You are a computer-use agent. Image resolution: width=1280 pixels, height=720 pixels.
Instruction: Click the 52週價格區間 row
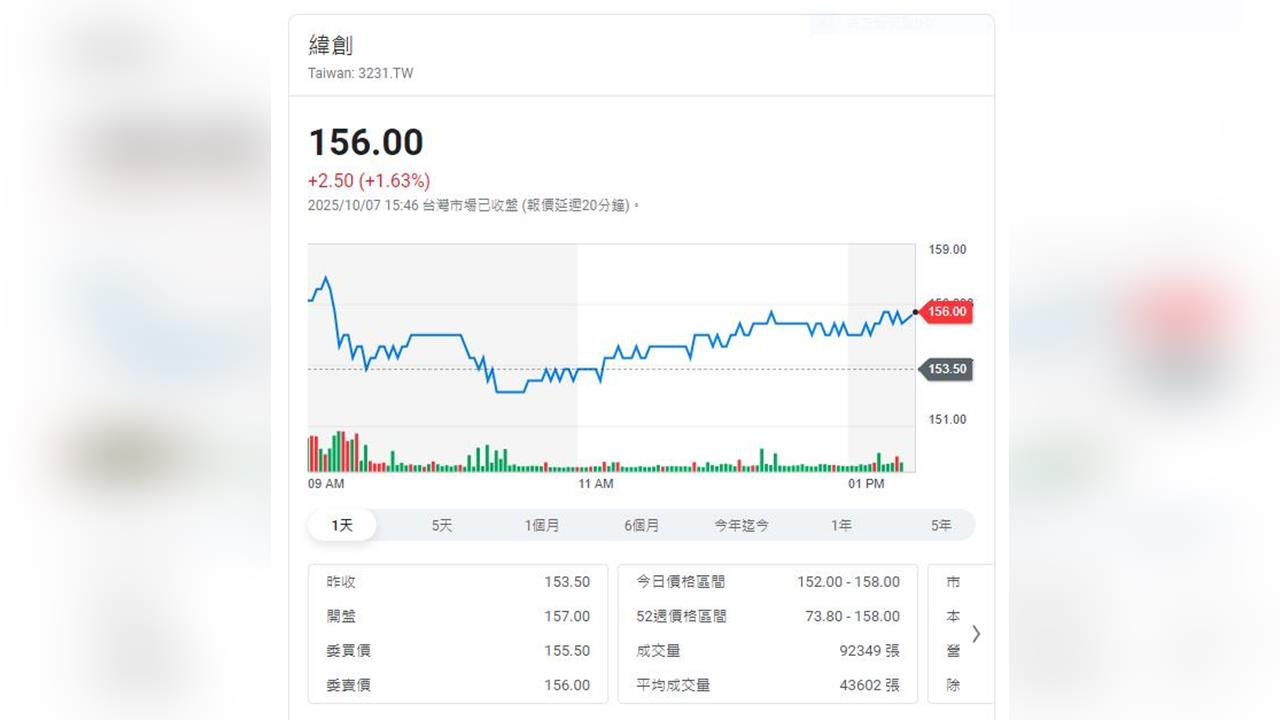768,616
